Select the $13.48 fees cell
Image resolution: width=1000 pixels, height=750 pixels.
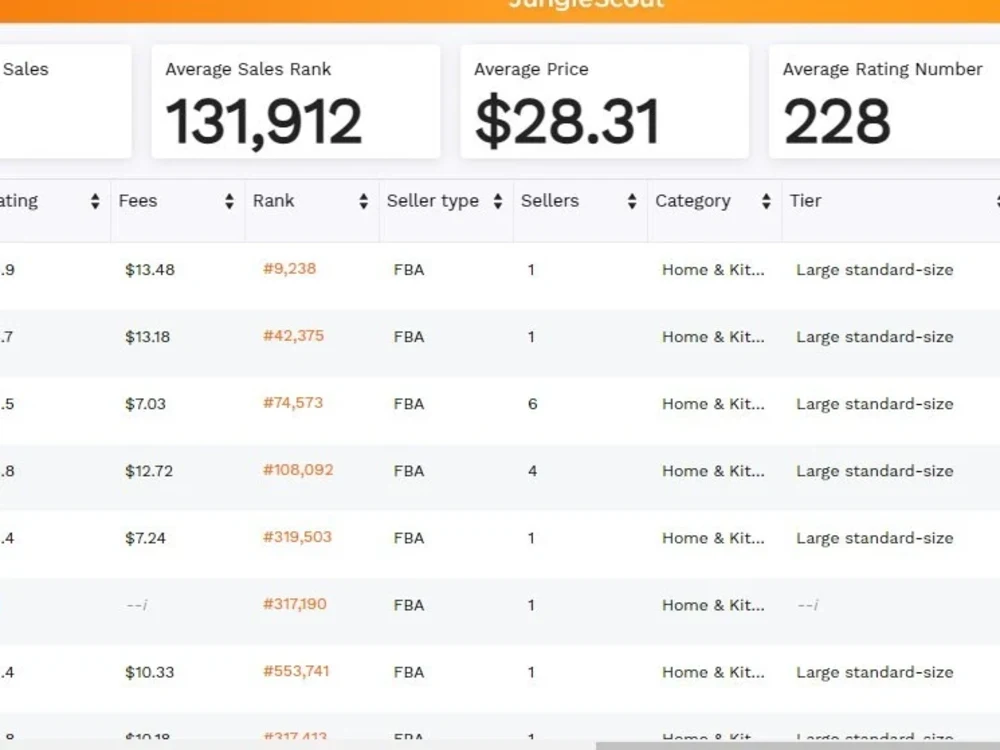(150, 270)
